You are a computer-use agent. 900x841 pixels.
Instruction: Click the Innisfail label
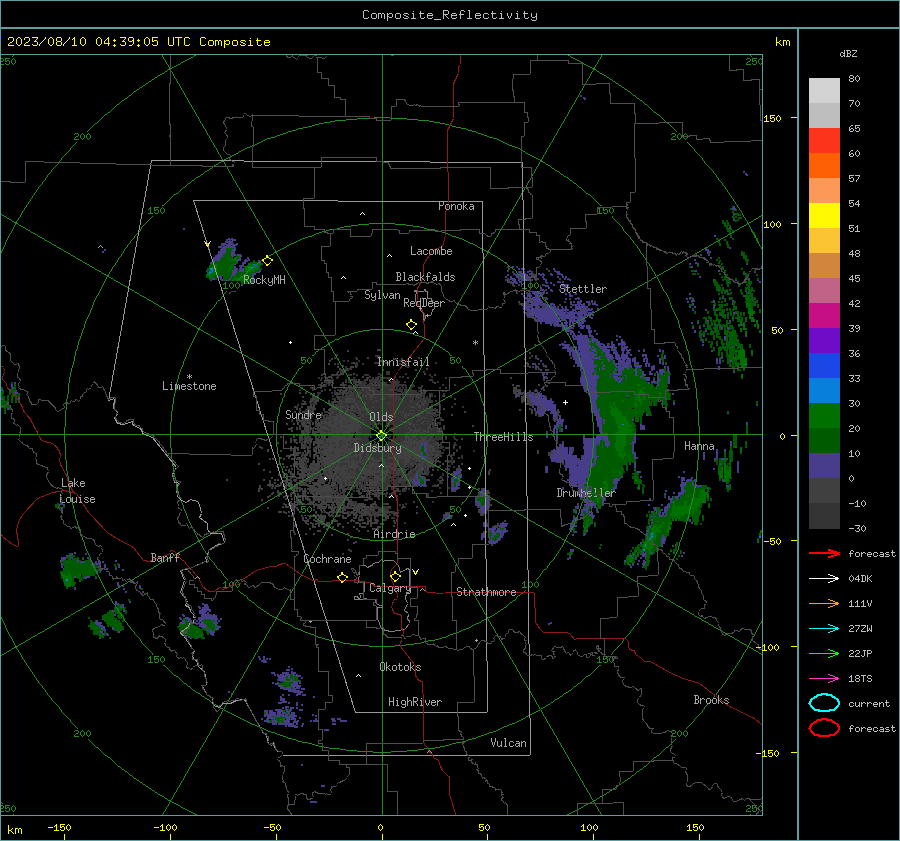pyautogui.click(x=403, y=362)
